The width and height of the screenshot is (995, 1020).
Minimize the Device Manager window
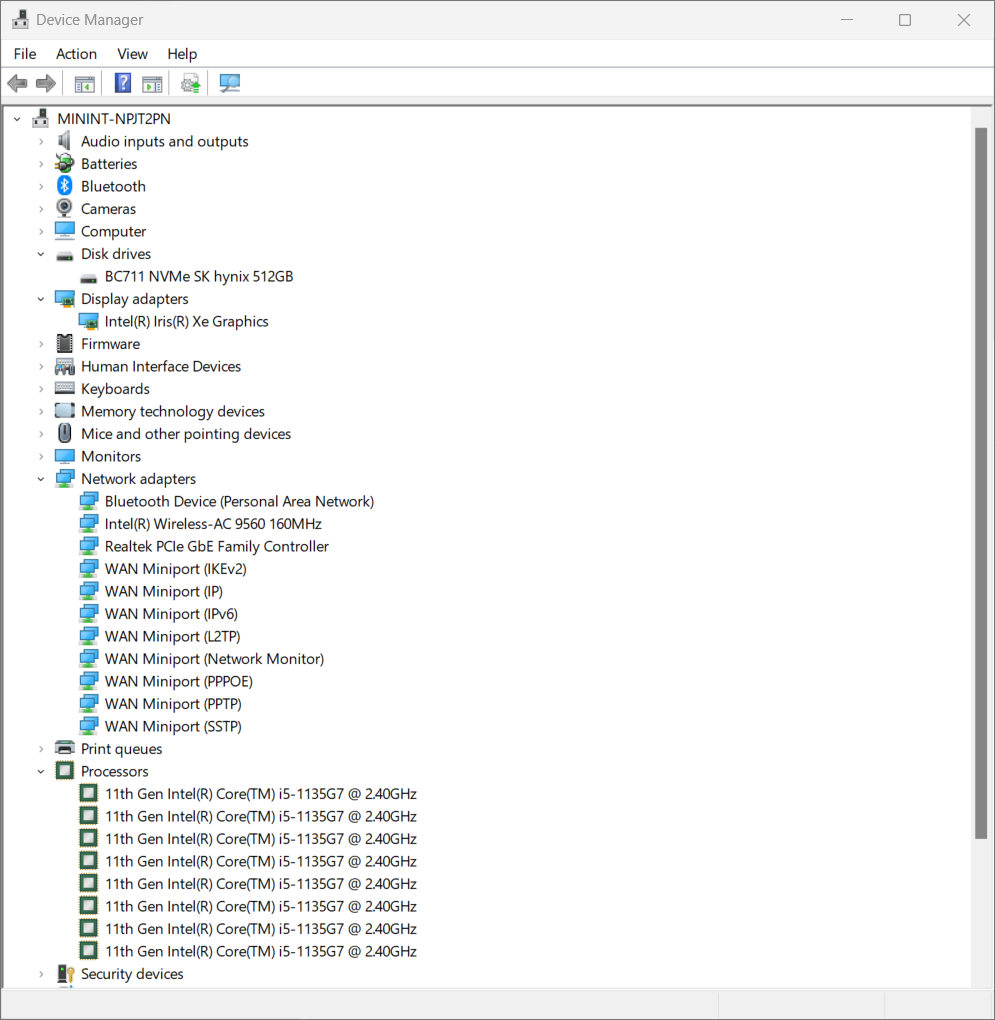tap(847, 20)
